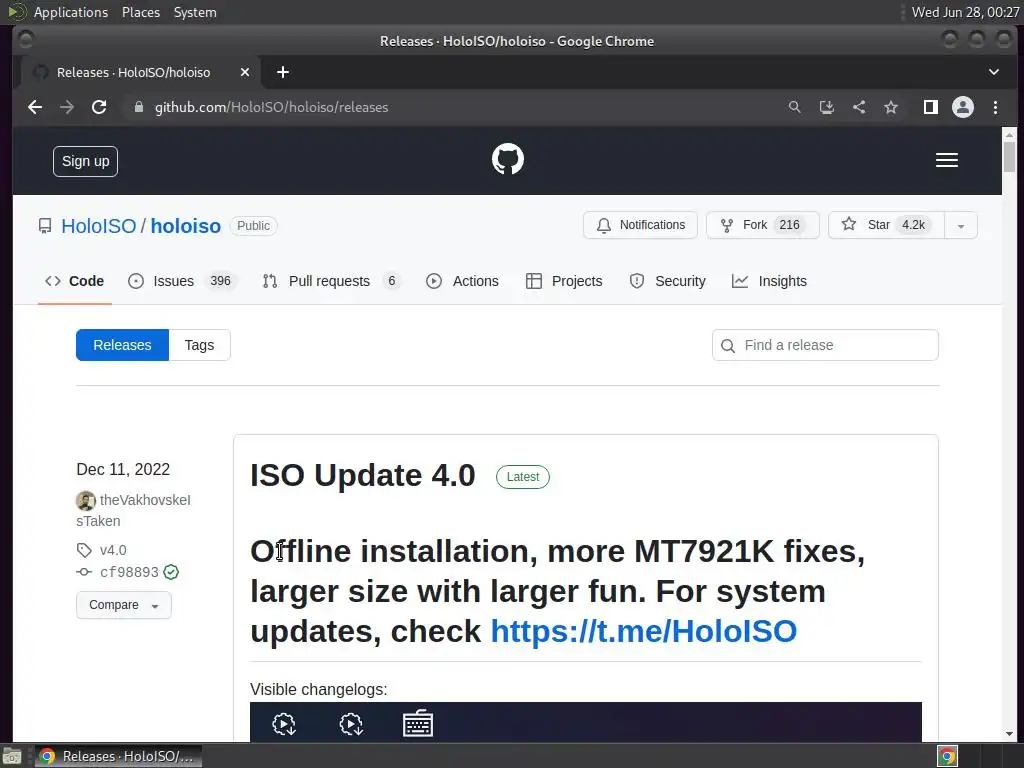1024x768 pixels.
Task: Fork the repository
Action: 762,225
